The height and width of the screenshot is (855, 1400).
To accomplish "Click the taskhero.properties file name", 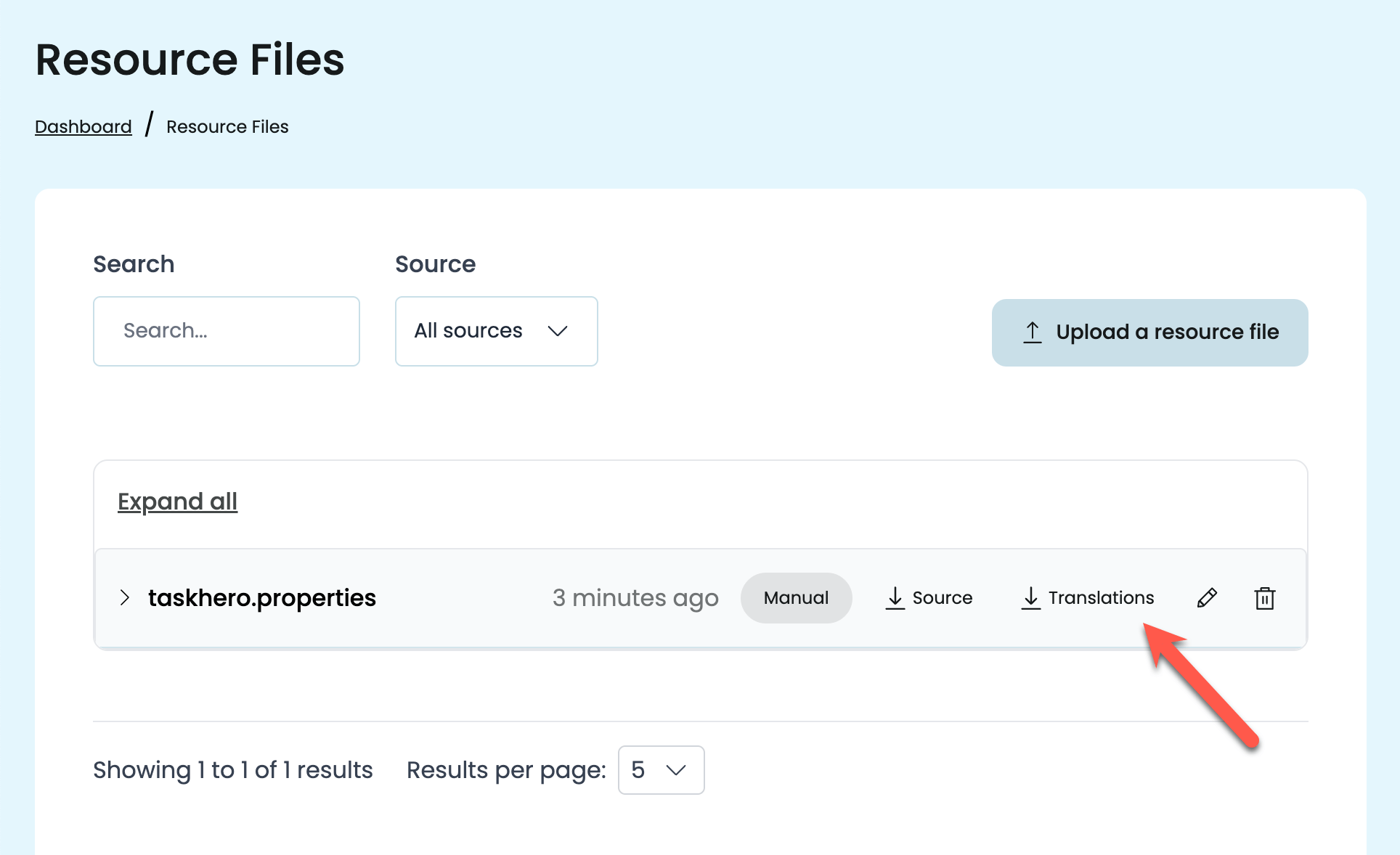I will click(x=262, y=598).
